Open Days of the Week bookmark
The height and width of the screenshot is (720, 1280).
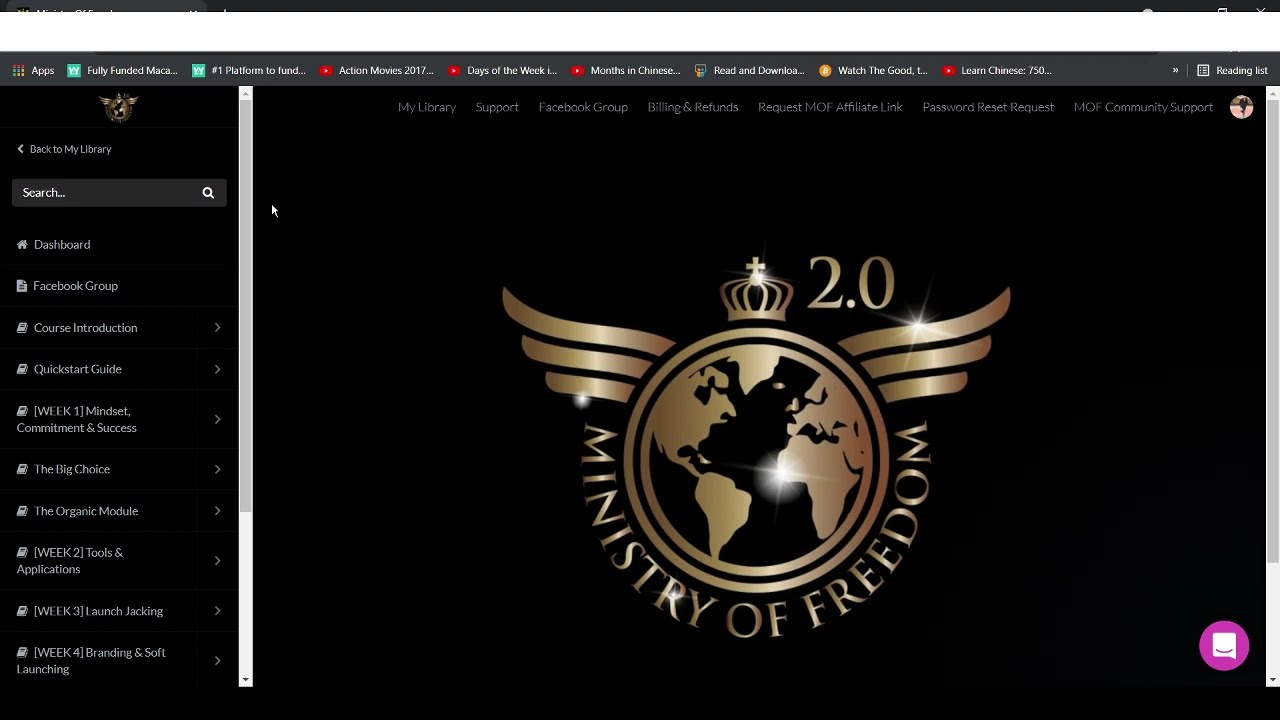[502, 70]
